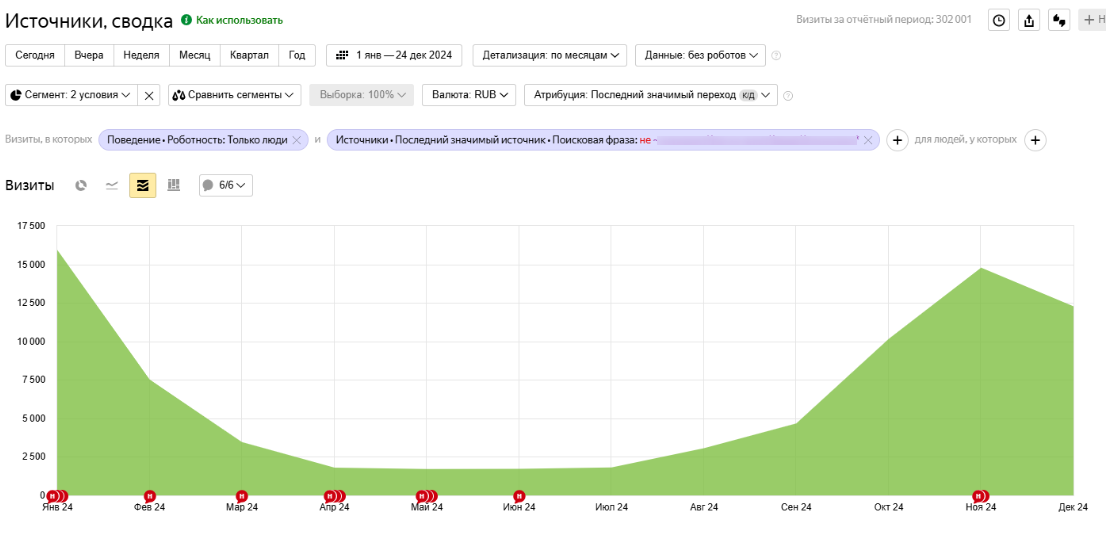Select the 'Месяц' period tab

tap(195, 56)
